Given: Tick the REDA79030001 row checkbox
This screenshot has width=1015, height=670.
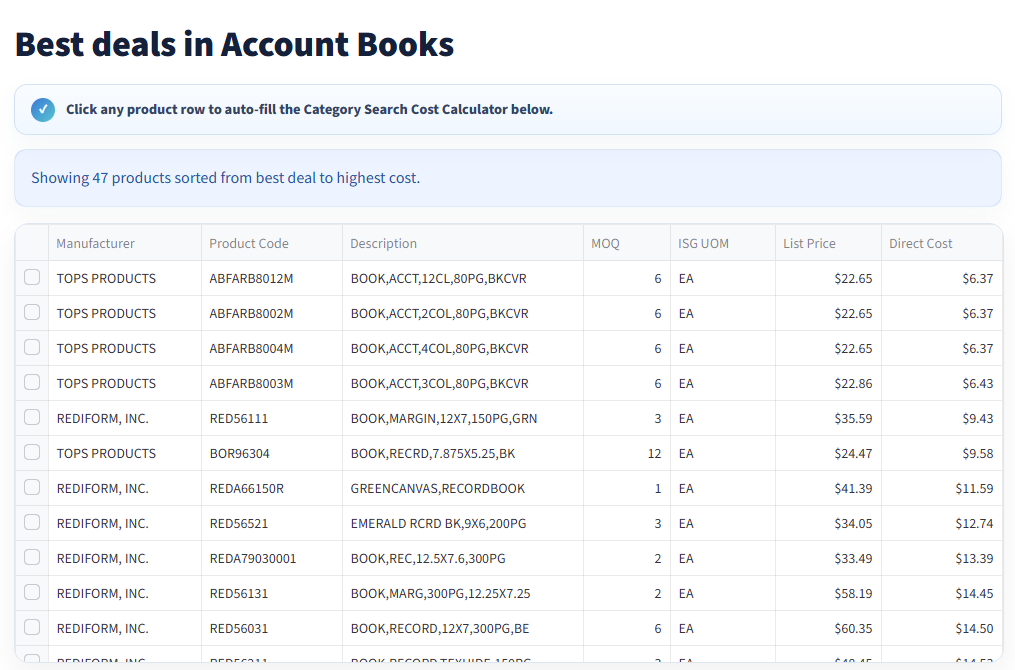Looking at the screenshot, I should 32,557.
